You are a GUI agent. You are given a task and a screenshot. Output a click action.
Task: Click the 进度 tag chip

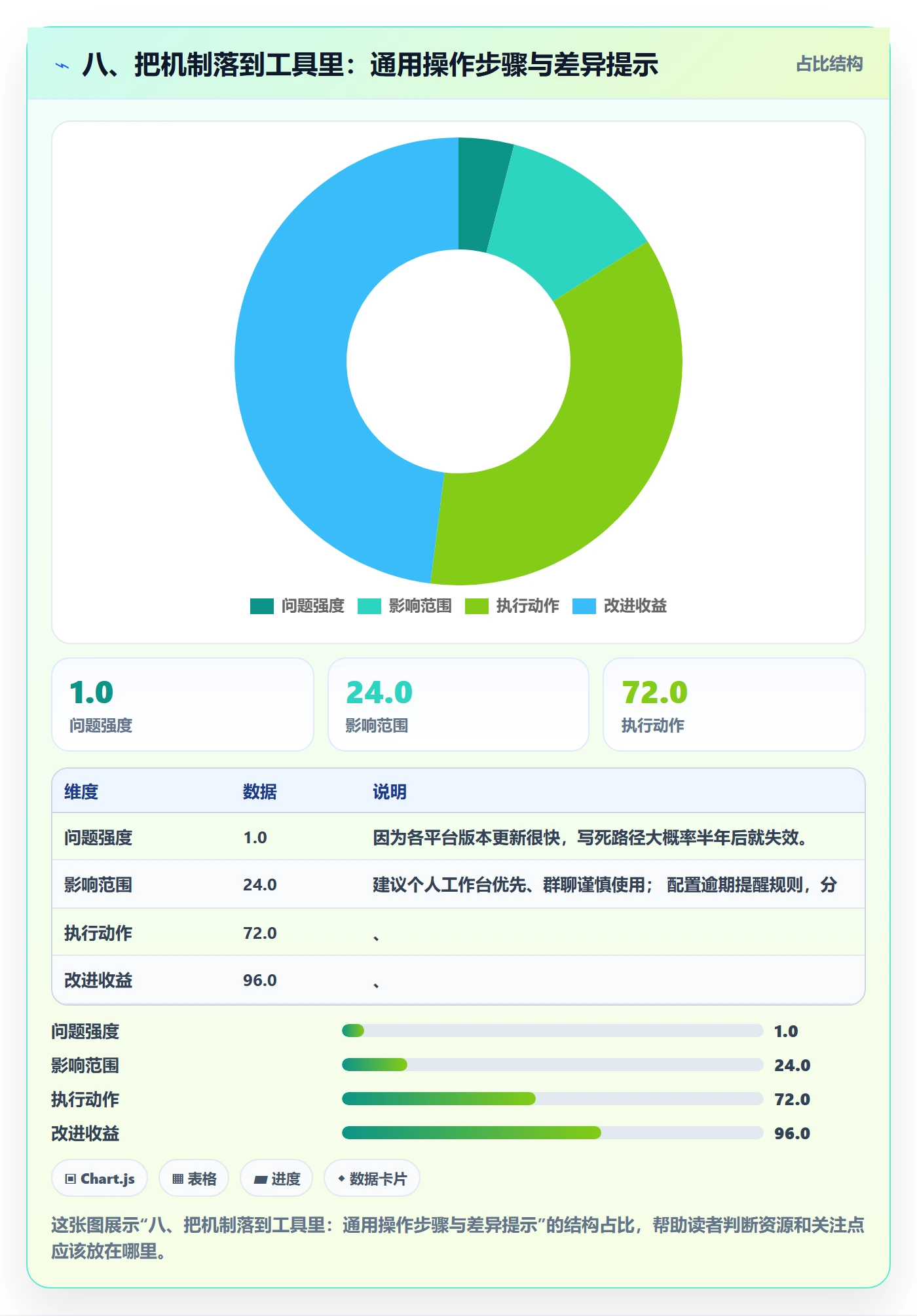276,1179
